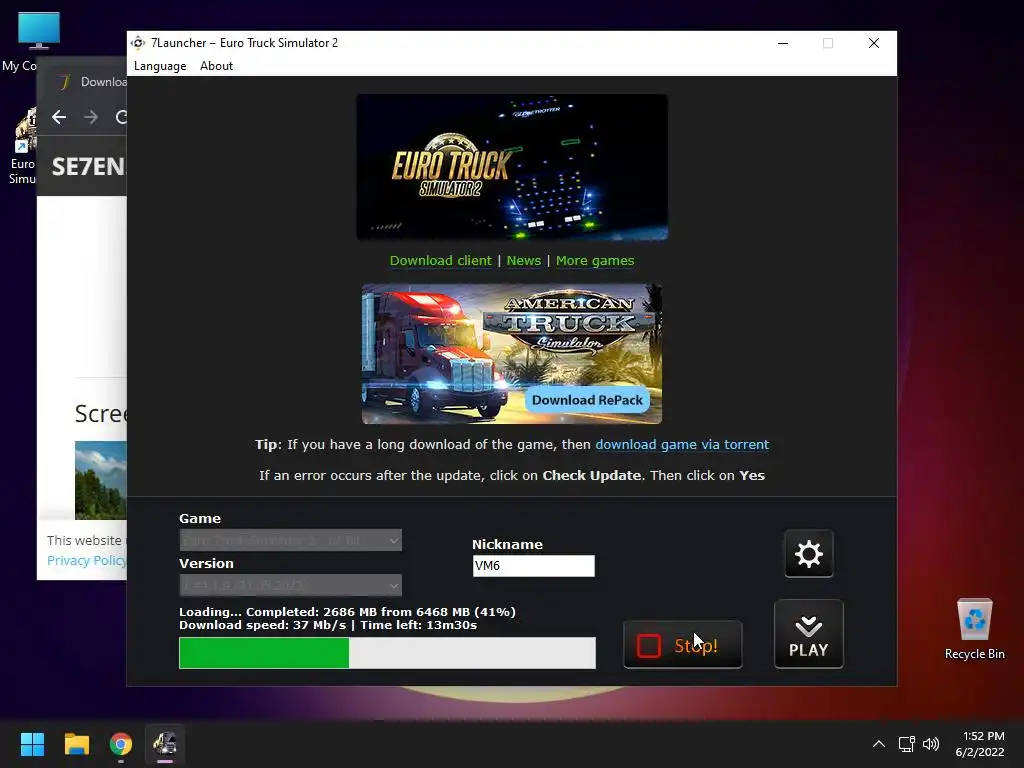Click the Nickname field containing VM6

pyautogui.click(x=534, y=566)
